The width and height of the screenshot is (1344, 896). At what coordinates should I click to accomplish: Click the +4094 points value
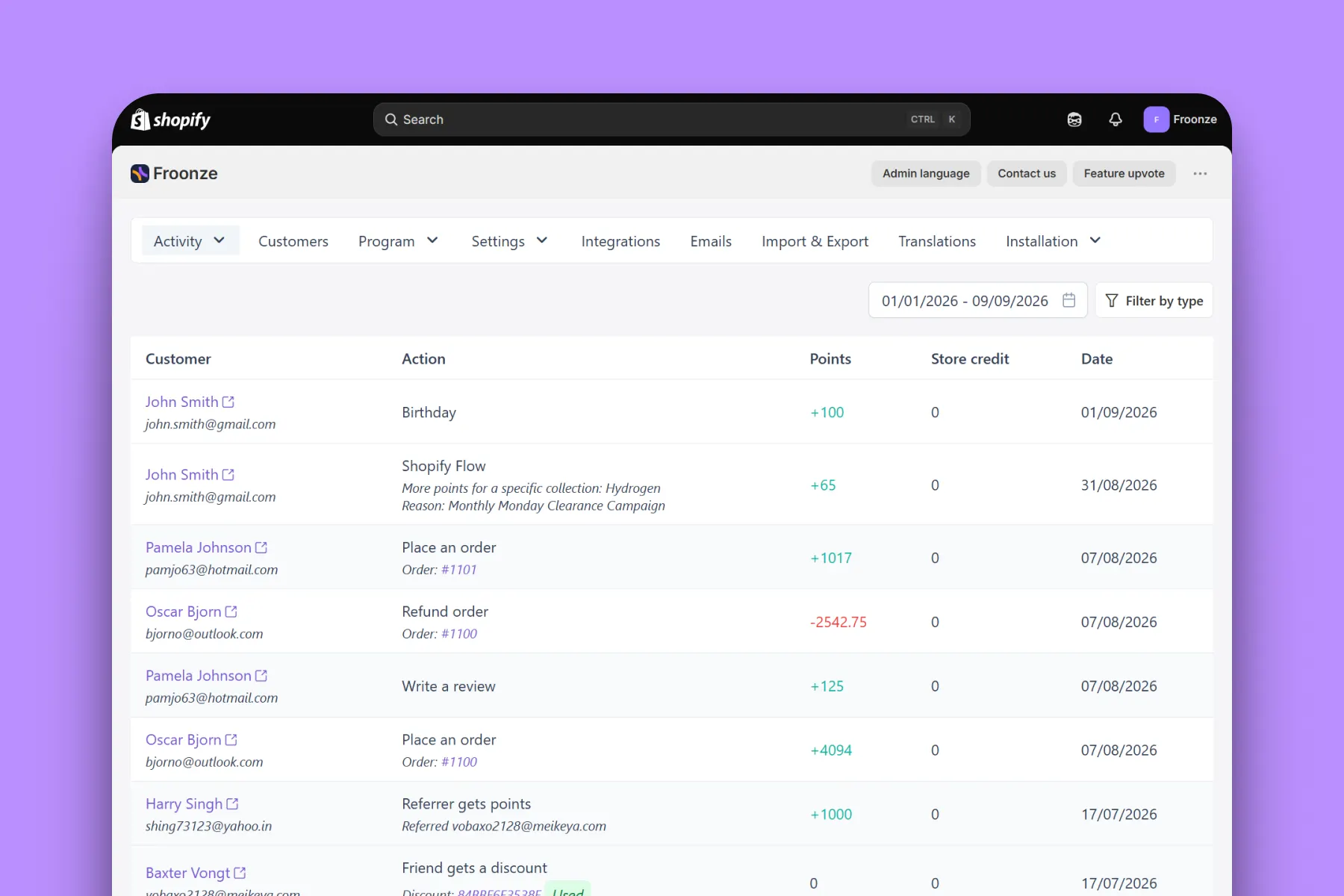point(831,750)
